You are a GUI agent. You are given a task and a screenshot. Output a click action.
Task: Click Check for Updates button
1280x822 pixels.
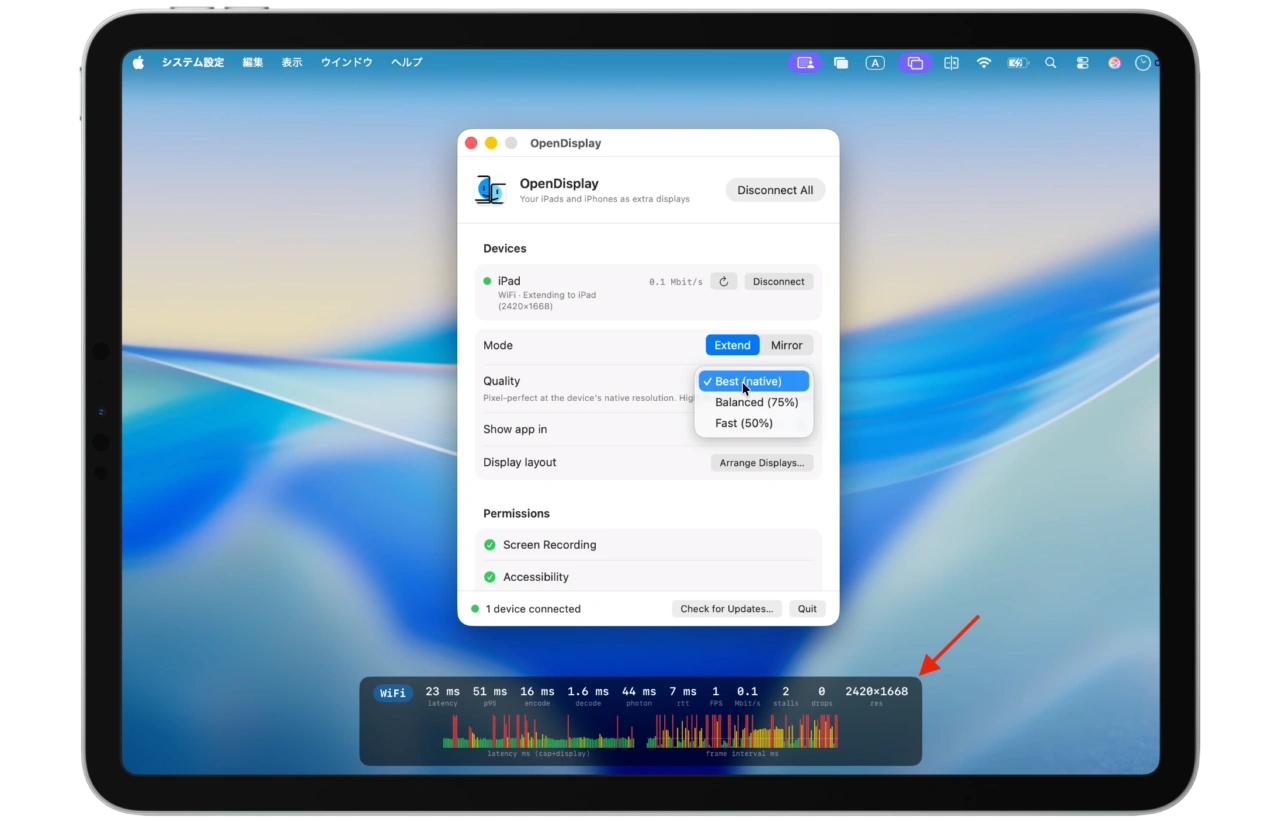pyautogui.click(x=727, y=609)
